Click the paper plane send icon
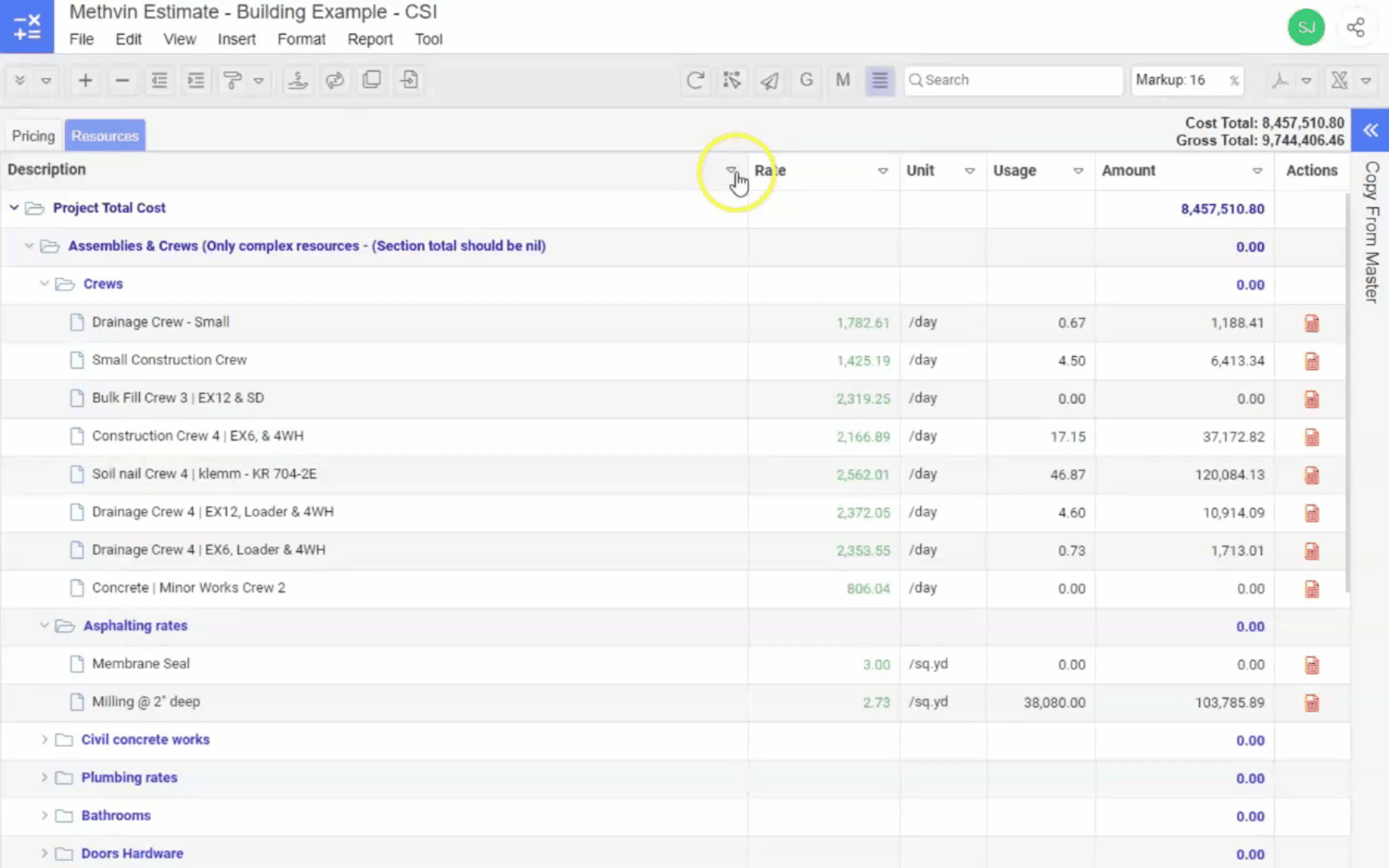The image size is (1389, 868). [769, 80]
